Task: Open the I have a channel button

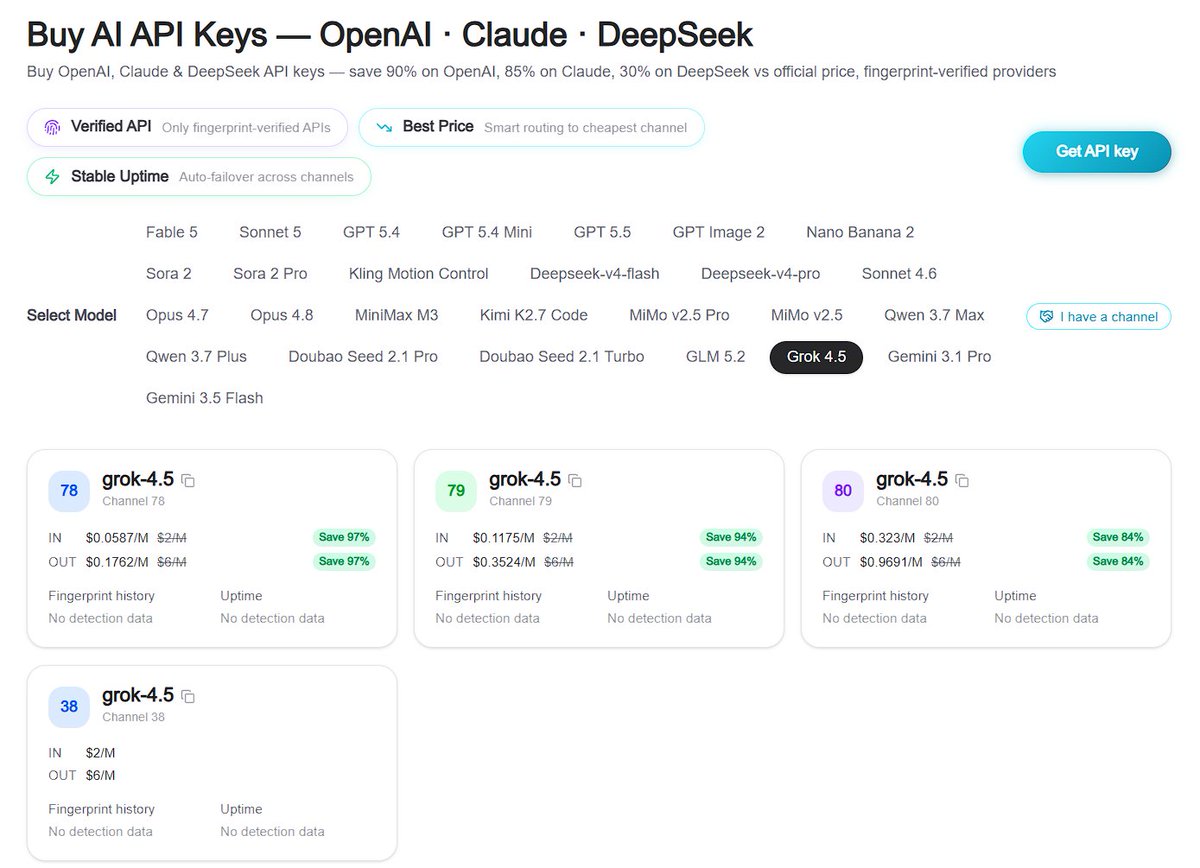Action: 1098,316
